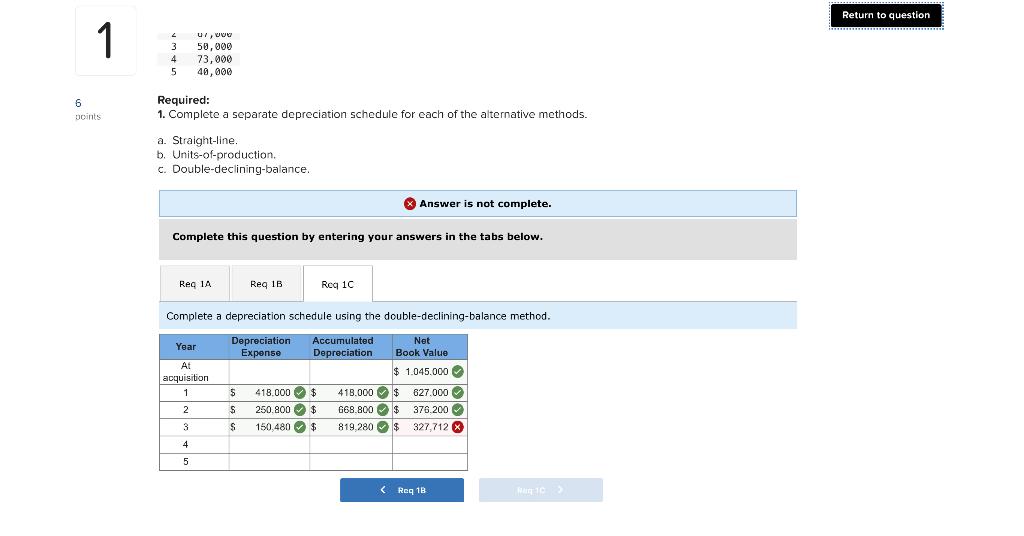Image resolution: width=1024 pixels, height=536 pixels.
Task: Click the 50,000 value in the data list
Action: point(214,46)
